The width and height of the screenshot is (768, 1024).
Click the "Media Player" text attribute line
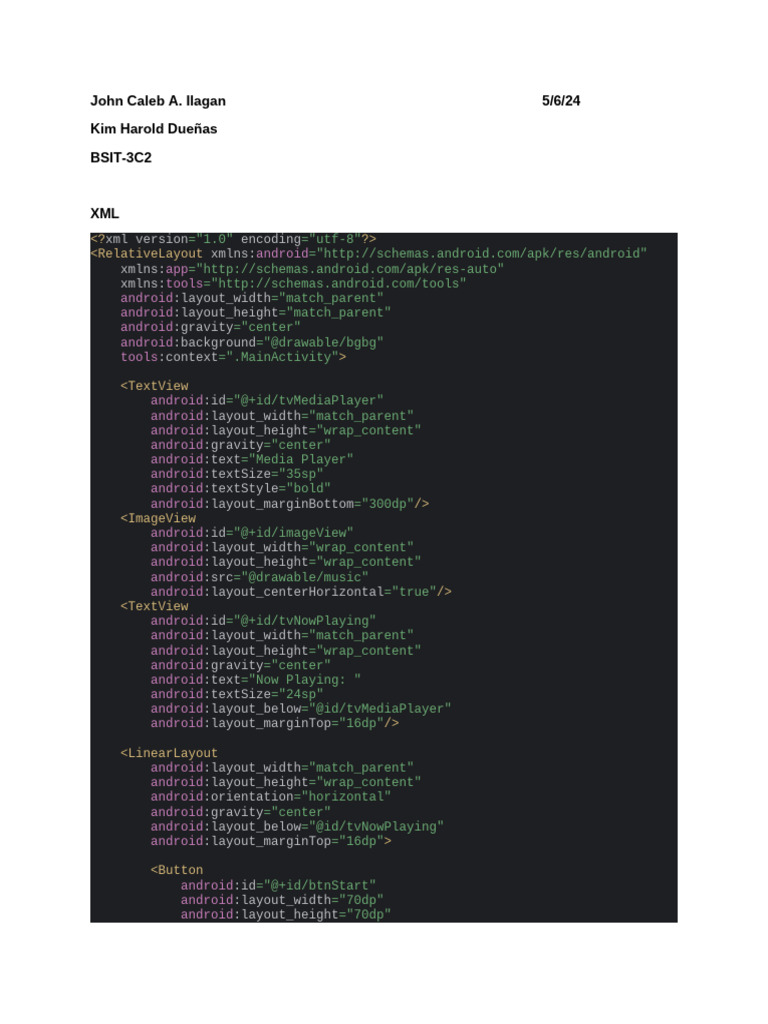click(252, 460)
